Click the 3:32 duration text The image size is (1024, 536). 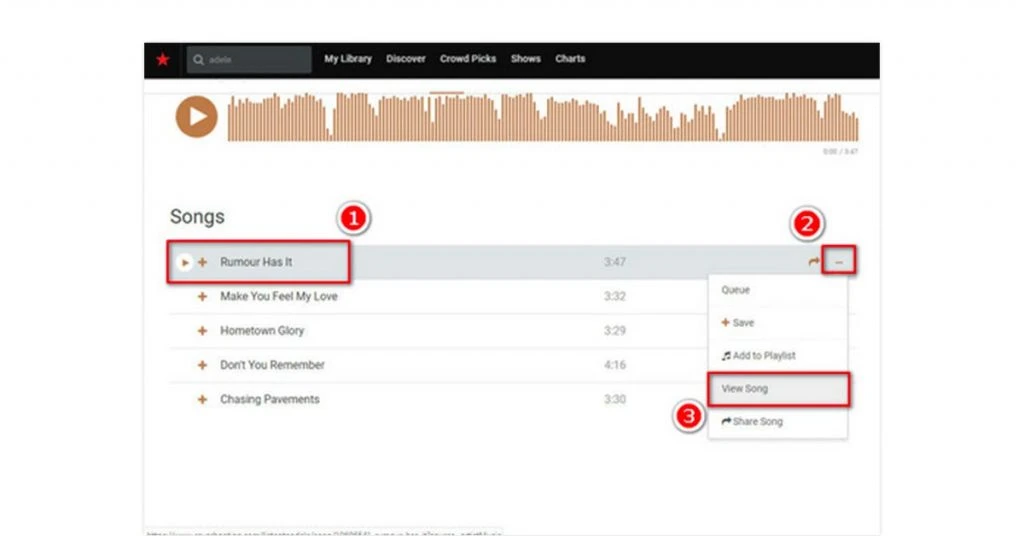pyautogui.click(x=615, y=296)
